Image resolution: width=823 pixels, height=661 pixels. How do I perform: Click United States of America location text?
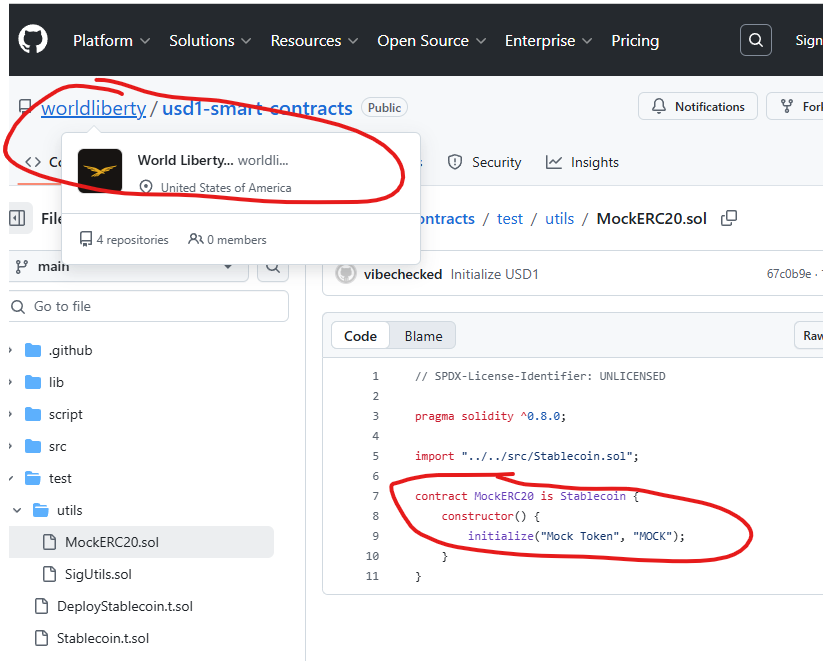(226, 187)
